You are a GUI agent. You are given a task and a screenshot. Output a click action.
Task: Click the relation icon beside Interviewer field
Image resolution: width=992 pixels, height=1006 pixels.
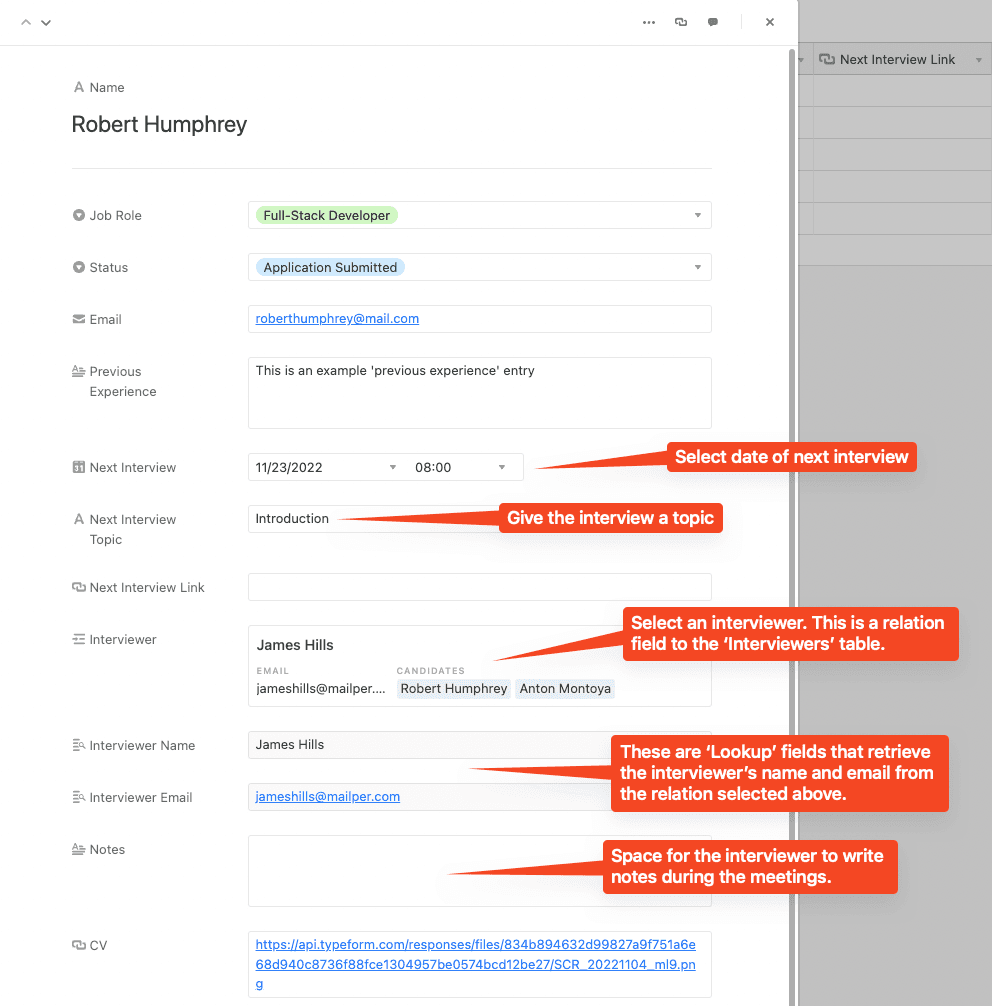[x=79, y=639]
